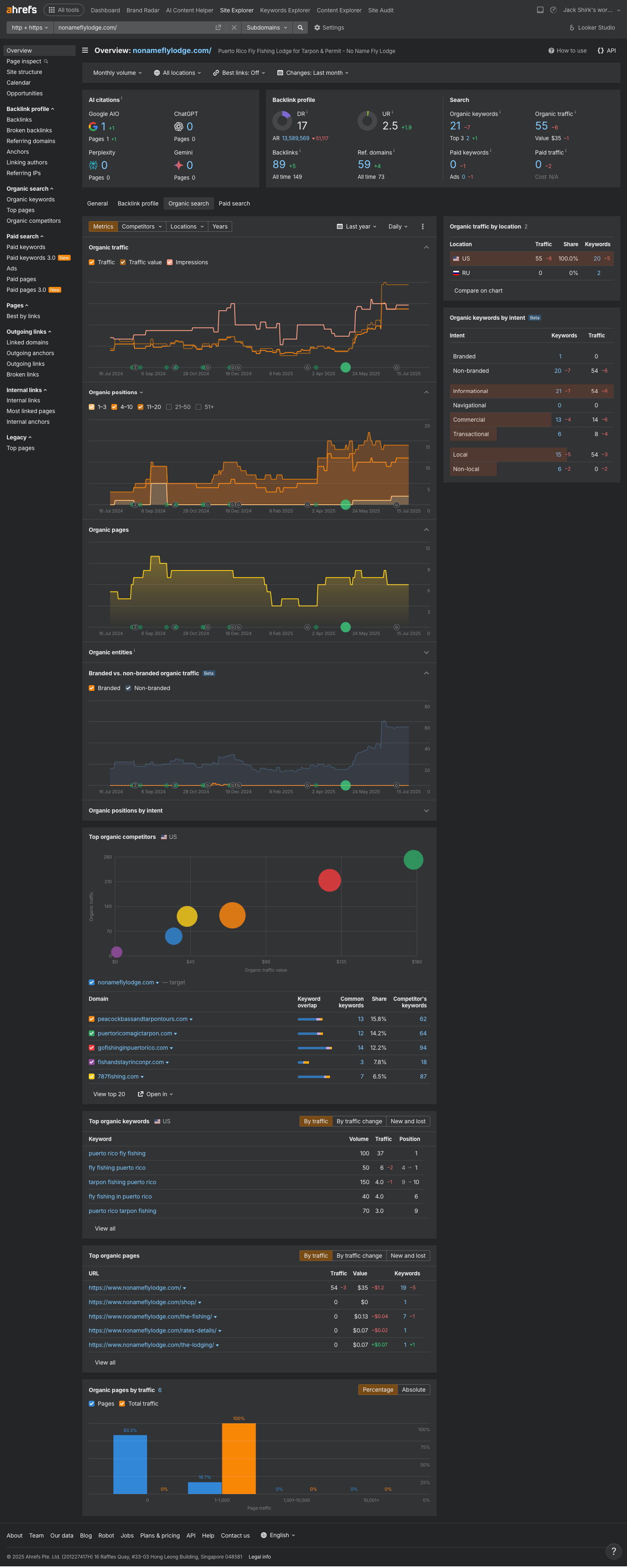Switch to the Paid search tab
The height and width of the screenshot is (1568, 627).
234,203
